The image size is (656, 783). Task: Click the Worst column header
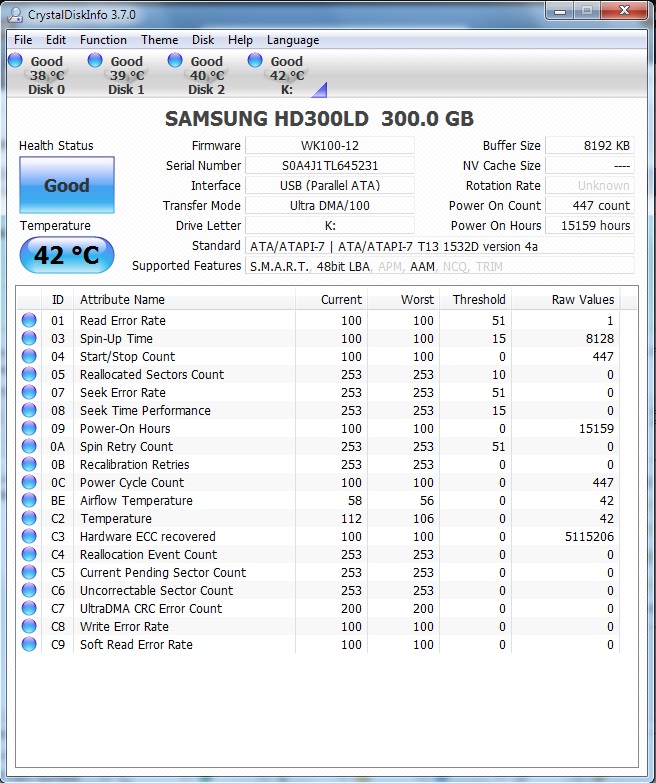point(403,300)
